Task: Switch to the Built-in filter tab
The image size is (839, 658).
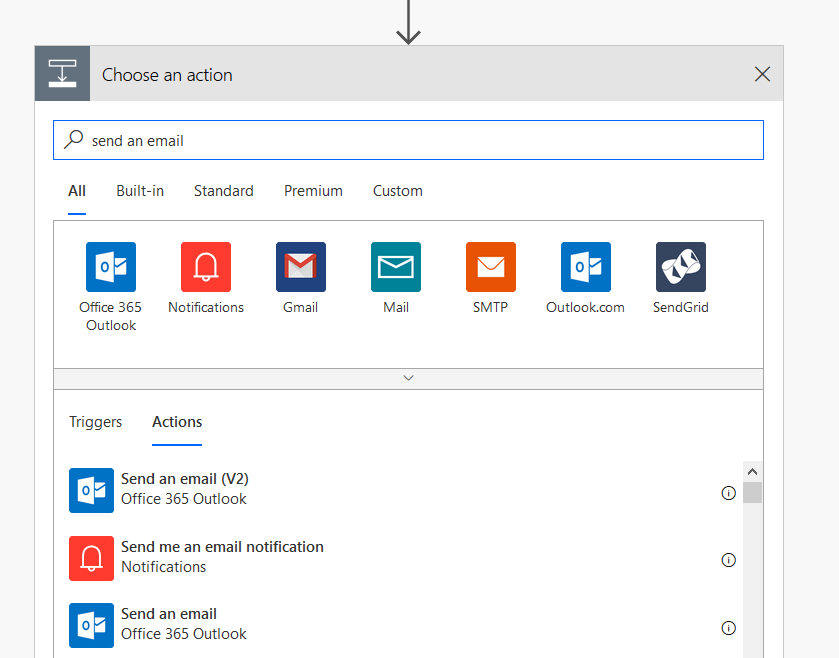Action: (140, 191)
